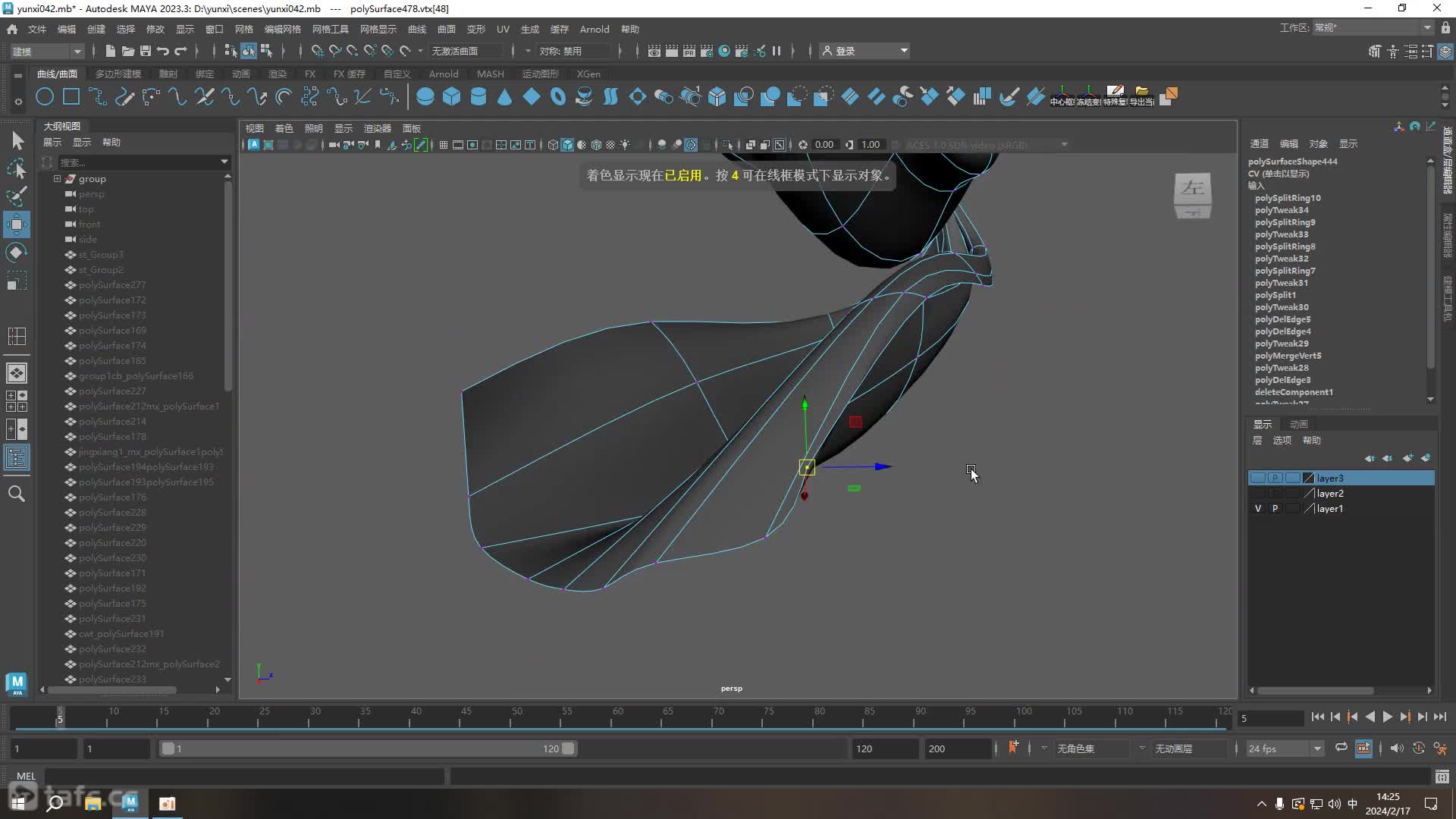Create a NURBS torus from shelf
1456x819 pixels.
click(558, 97)
